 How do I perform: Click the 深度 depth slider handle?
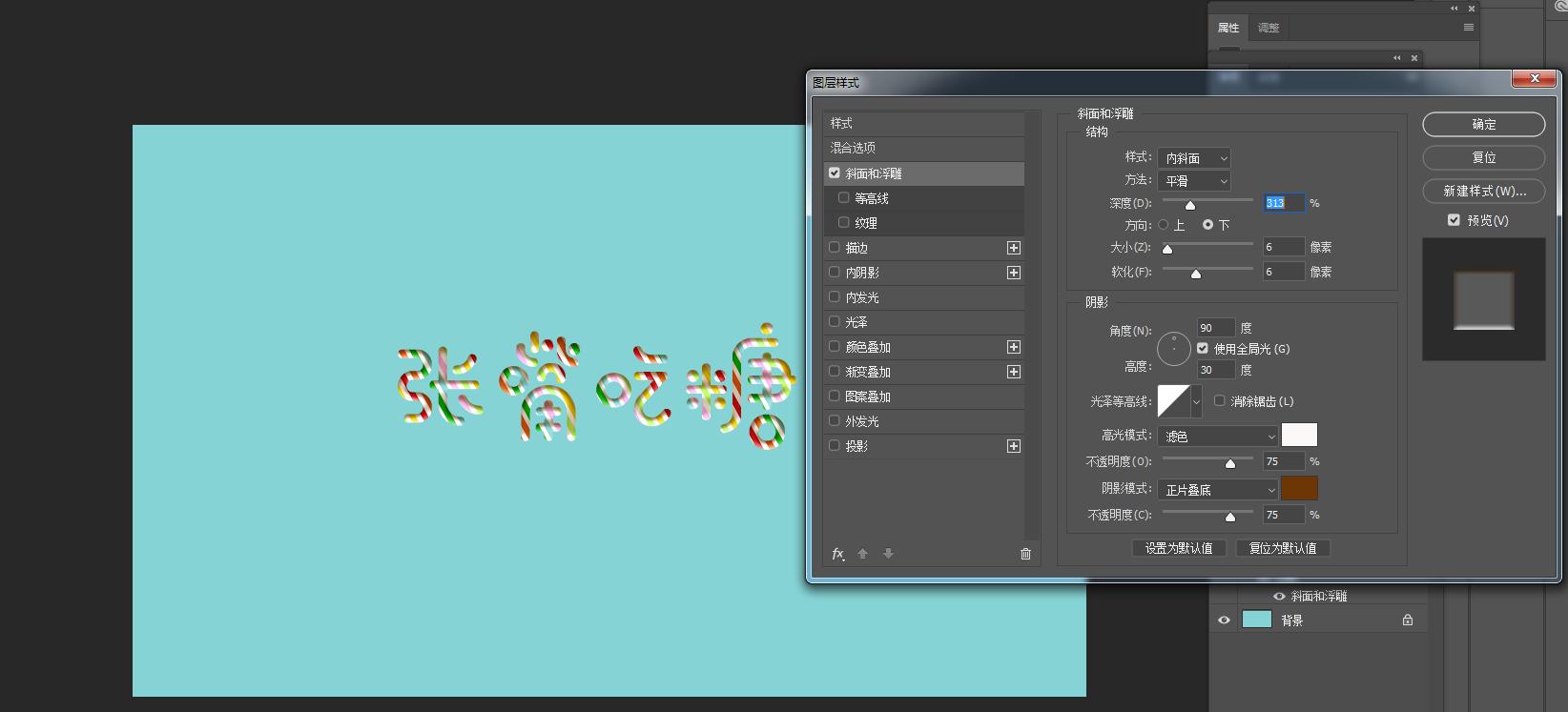1189,205
